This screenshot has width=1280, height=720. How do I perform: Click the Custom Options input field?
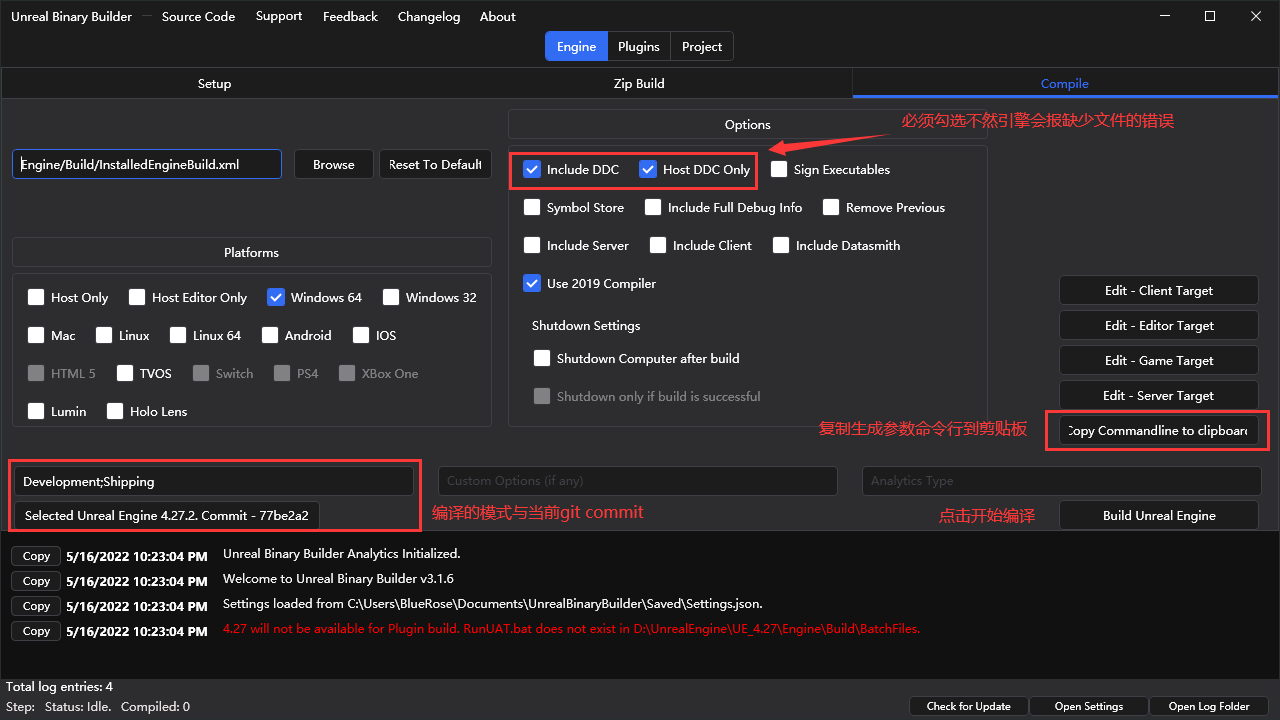(638, 481)
